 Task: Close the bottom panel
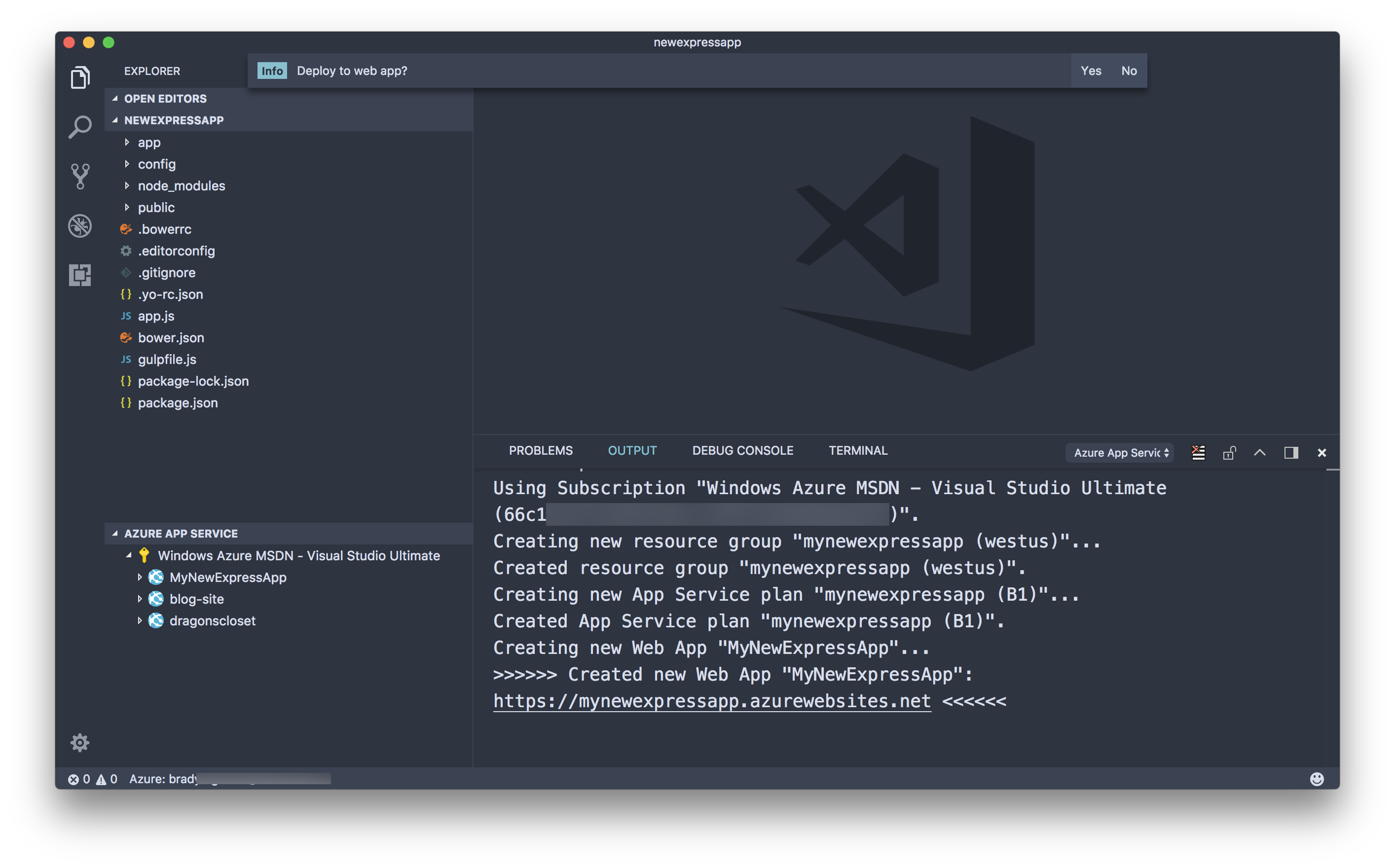(1322, 452)
